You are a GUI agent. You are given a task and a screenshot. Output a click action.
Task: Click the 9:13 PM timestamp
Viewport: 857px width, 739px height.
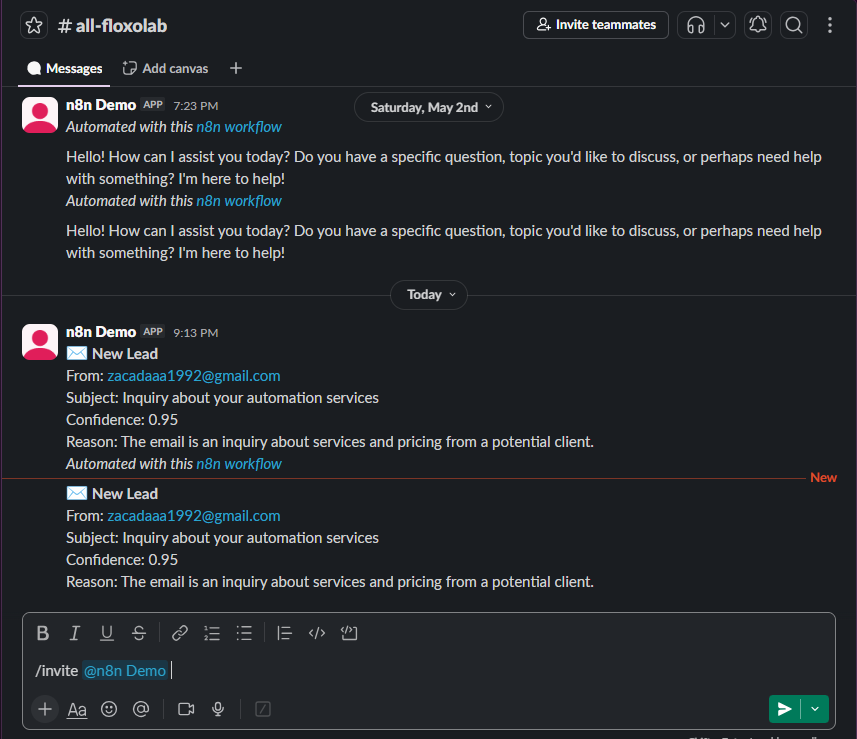click(196, 333)
